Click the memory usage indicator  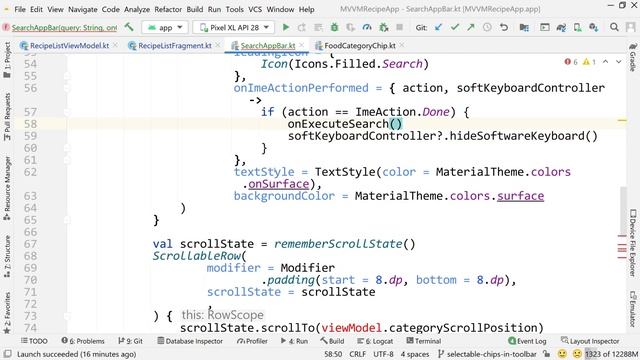click(x=611, y=354)
